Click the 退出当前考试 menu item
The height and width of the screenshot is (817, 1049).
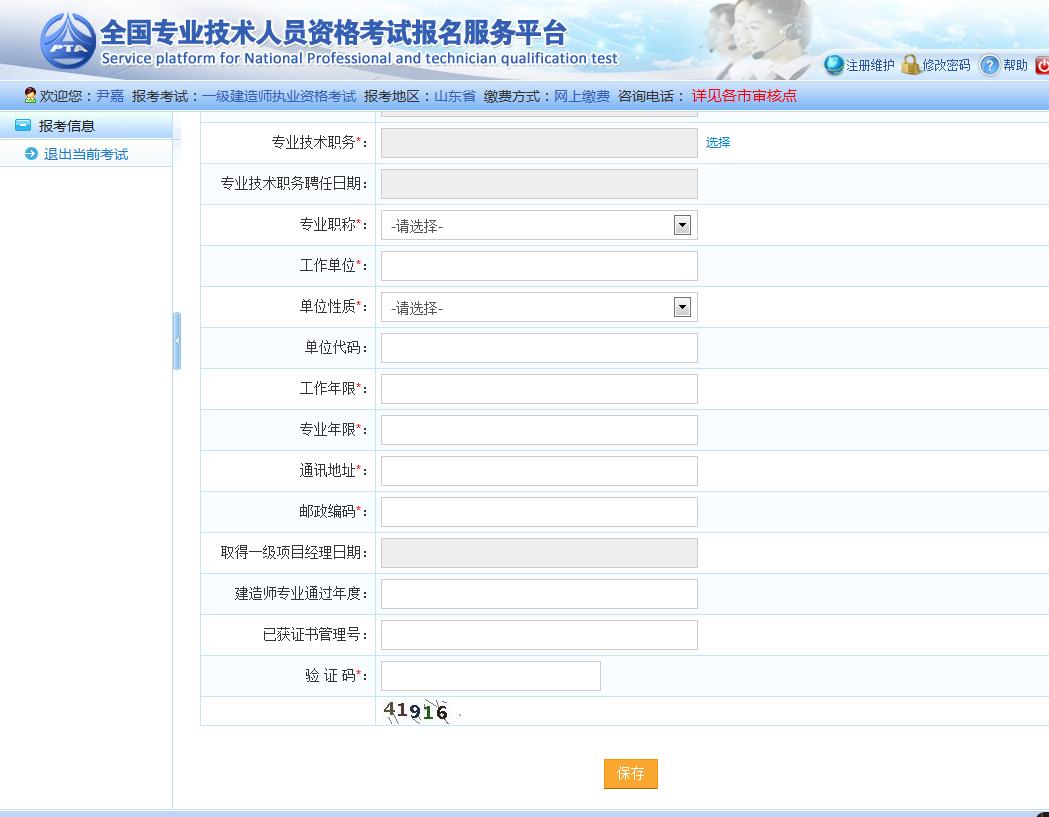pyautogui.click(x=86, y=154)
